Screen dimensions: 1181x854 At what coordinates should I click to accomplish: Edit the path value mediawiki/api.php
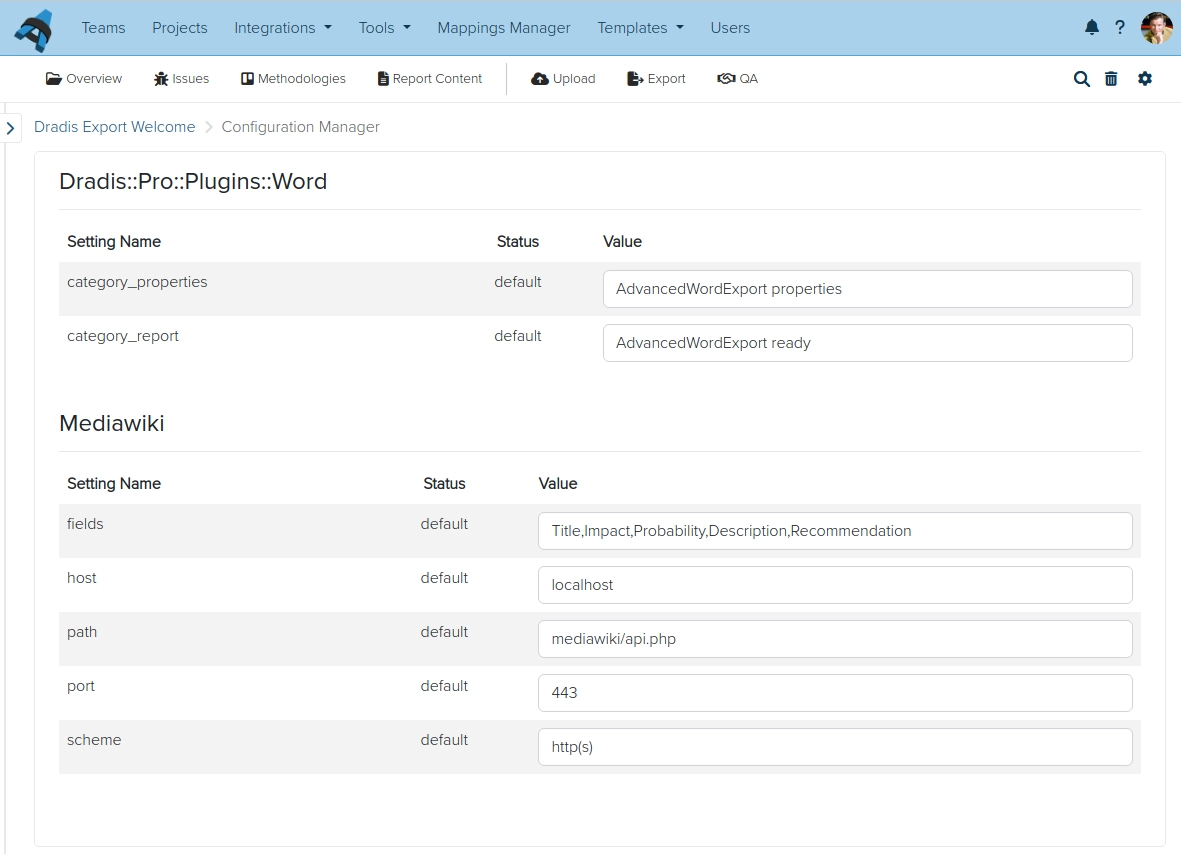[835, 639]
